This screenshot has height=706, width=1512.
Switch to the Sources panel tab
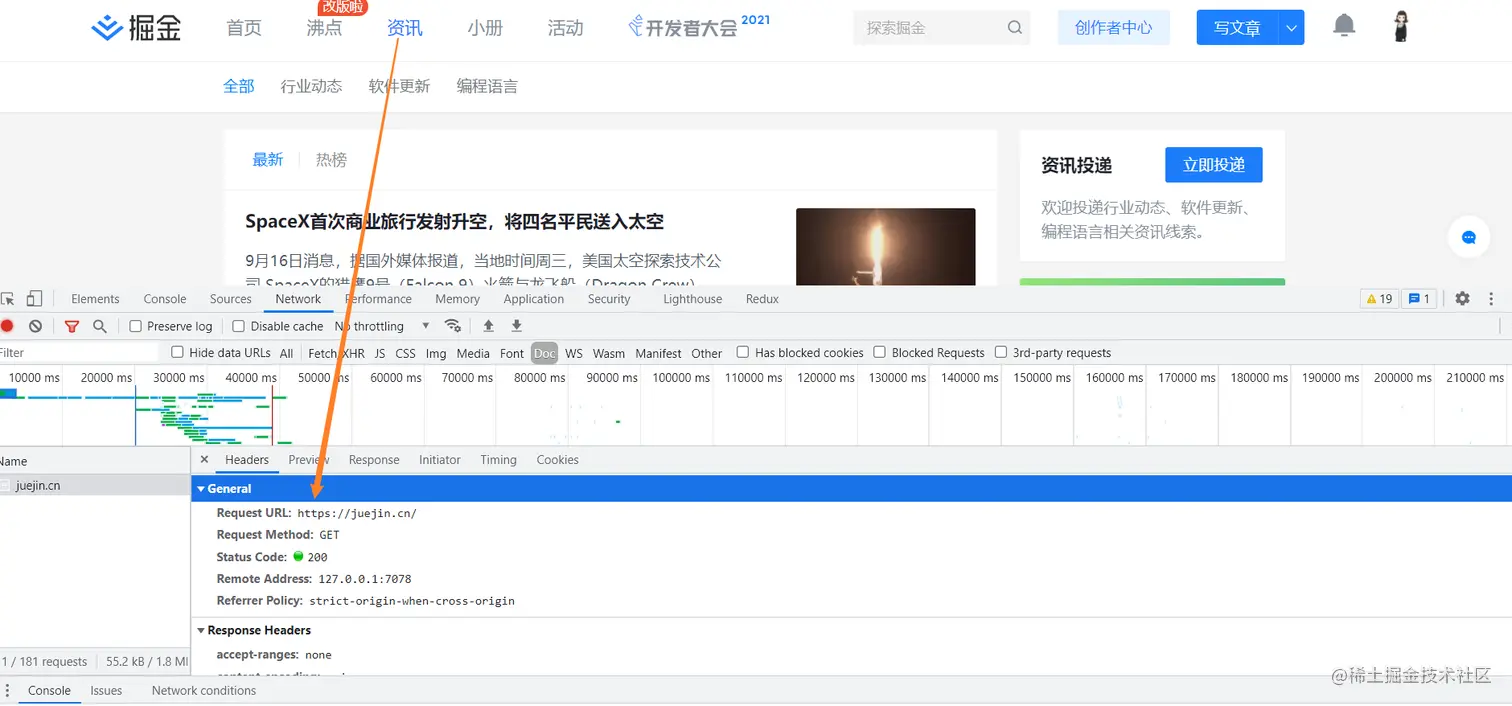click(231, 299)
